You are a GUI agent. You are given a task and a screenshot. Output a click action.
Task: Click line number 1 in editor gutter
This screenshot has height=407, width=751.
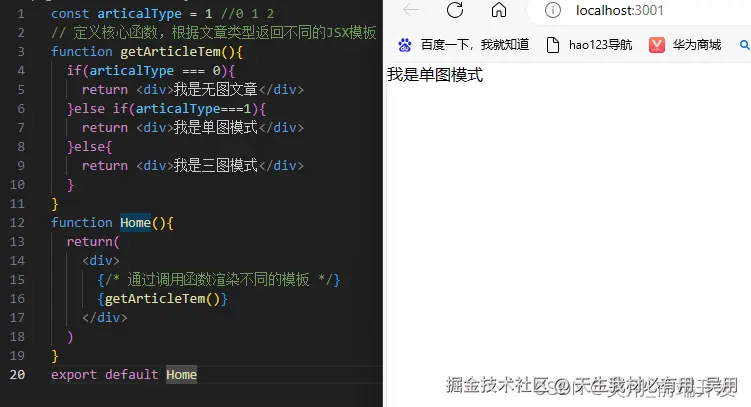pos(21,14)
